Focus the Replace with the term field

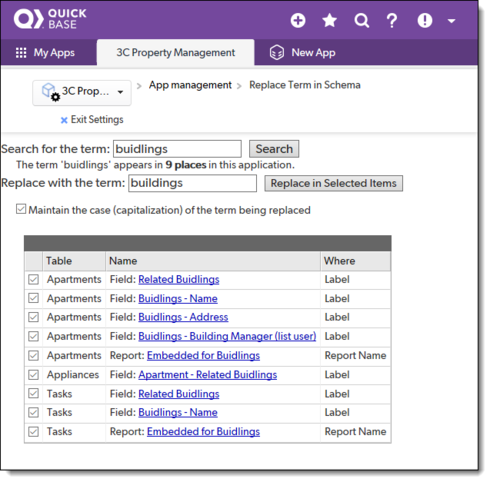[192, 183]
